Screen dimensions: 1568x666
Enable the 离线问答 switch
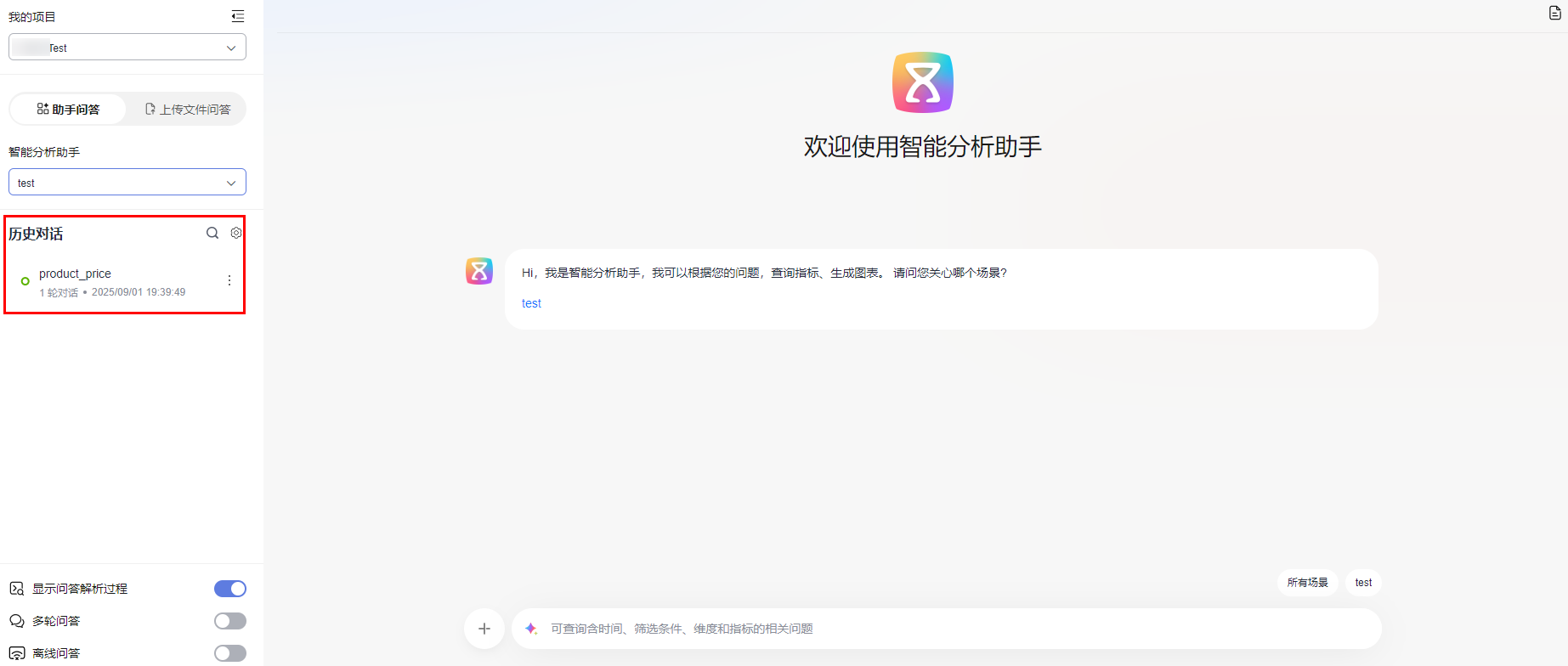click(x=230, y=653)
